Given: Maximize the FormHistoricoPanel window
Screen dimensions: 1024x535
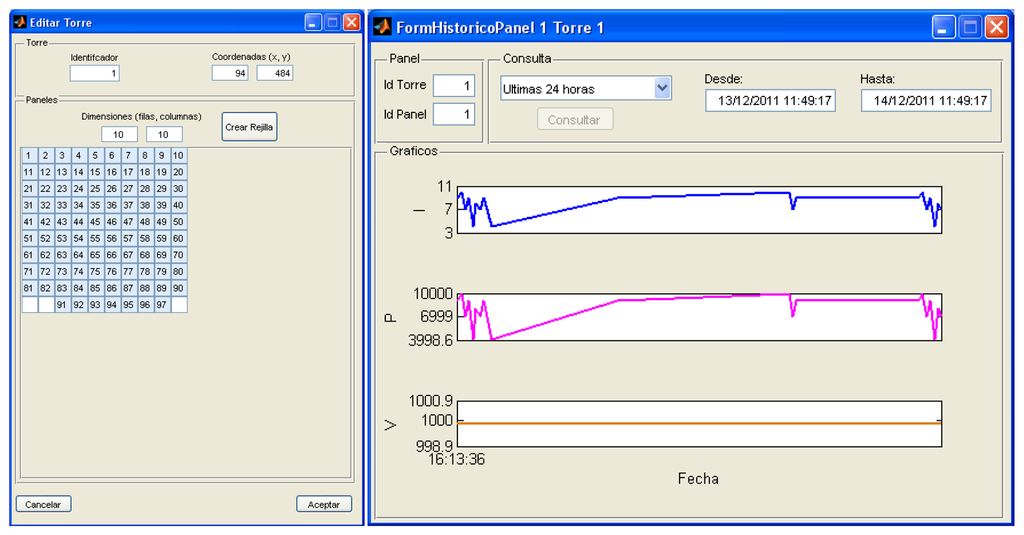Looking at the screenshot, I should click(970, 27).
